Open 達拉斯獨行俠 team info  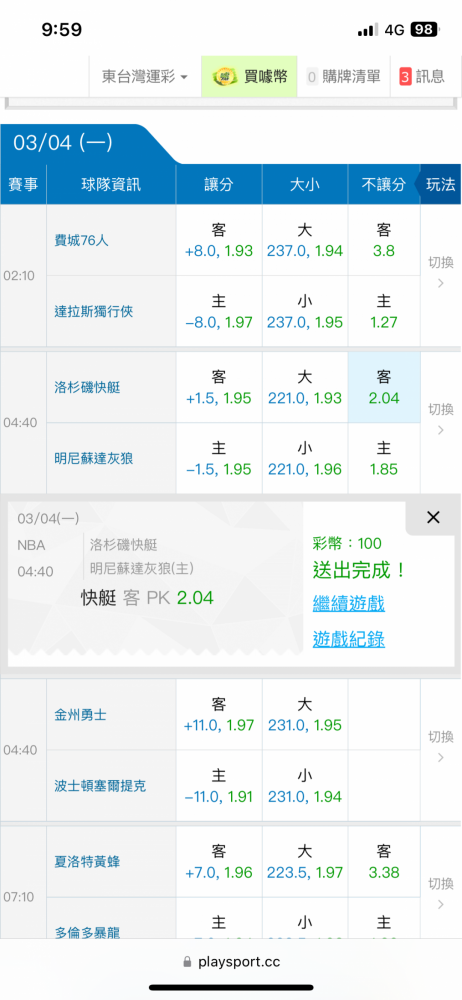(94, 312)
